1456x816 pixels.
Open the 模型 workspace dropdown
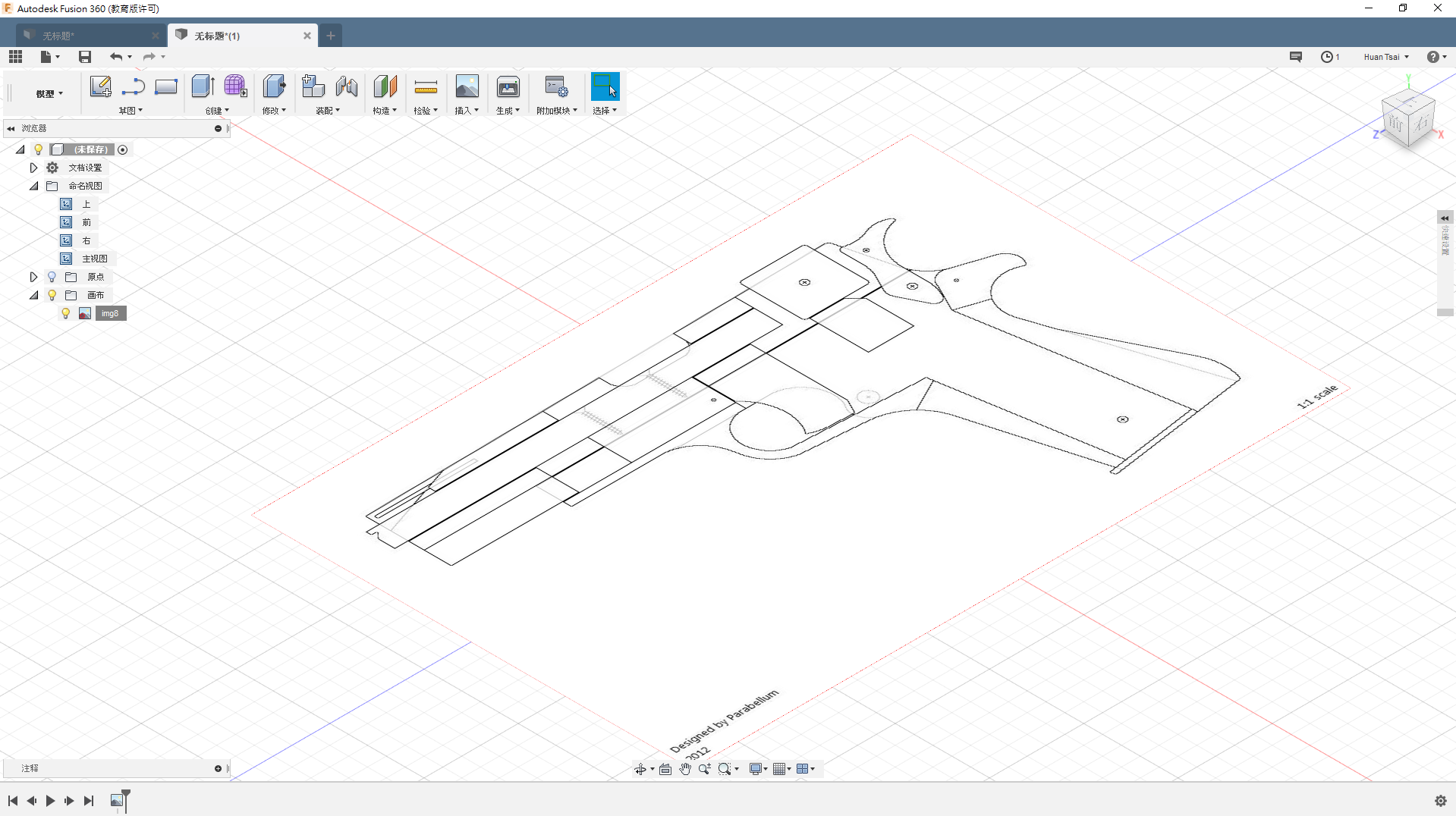(49, 94)
